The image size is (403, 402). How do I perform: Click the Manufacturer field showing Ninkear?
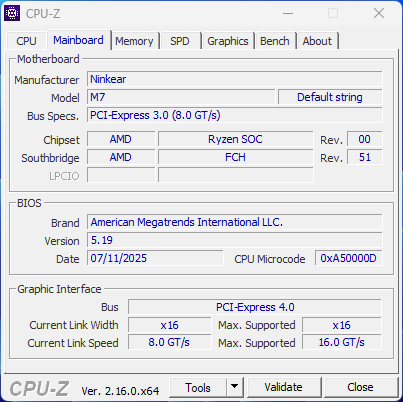[x=235, y=79]
